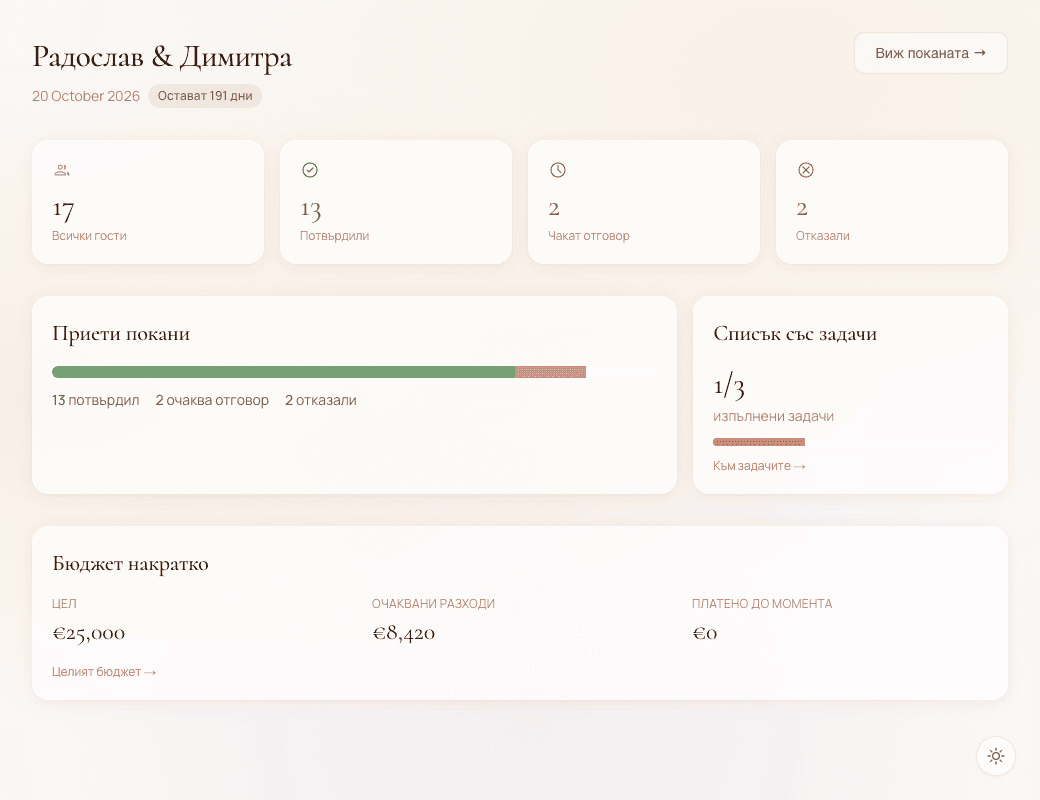The height and width of the screenshot is (800, 1040).
Task: Click the Бюджет накратко heading
Action: [130, 563]
